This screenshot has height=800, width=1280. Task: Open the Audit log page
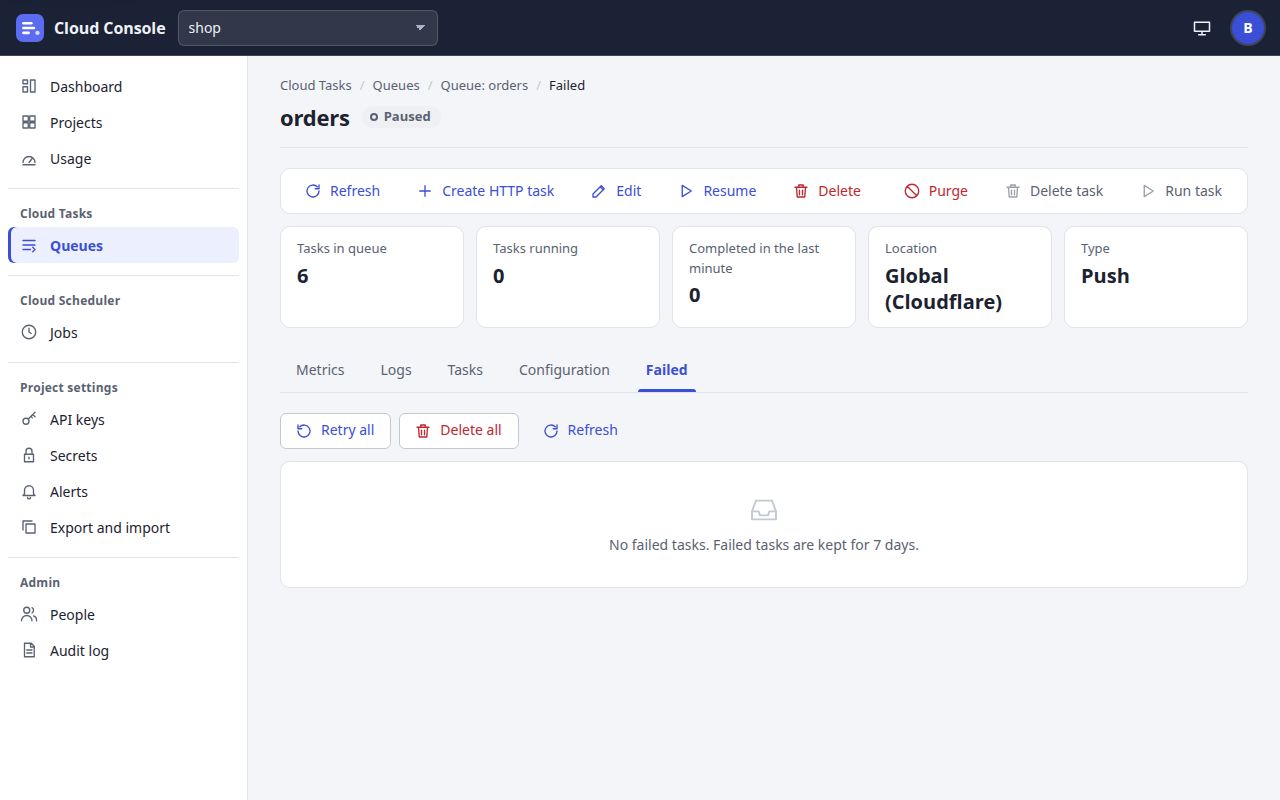[x=123, y=651]
